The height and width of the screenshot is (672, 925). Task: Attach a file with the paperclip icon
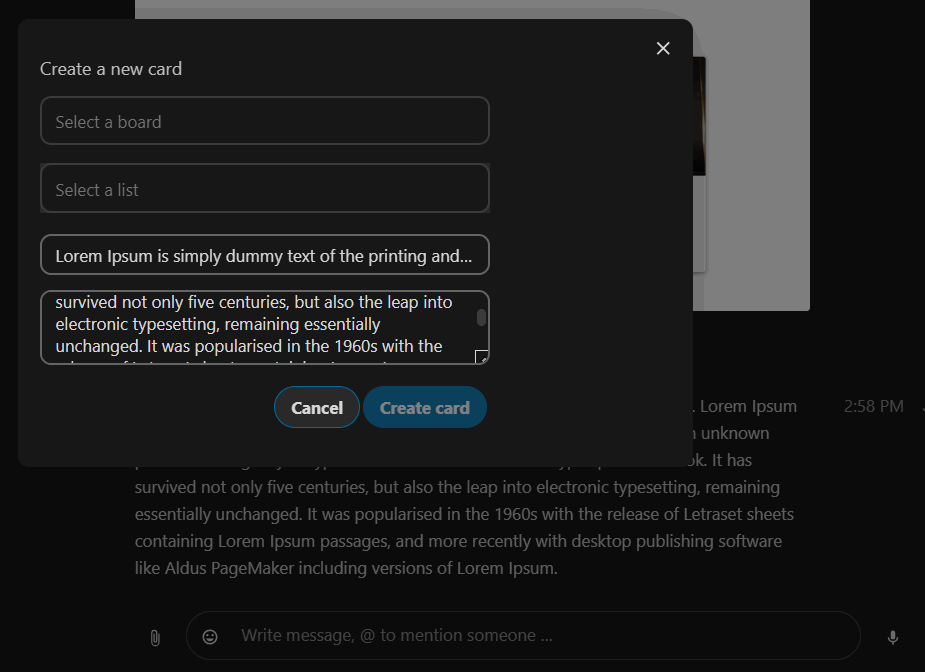pyautogui.click(x=155, y=638)
